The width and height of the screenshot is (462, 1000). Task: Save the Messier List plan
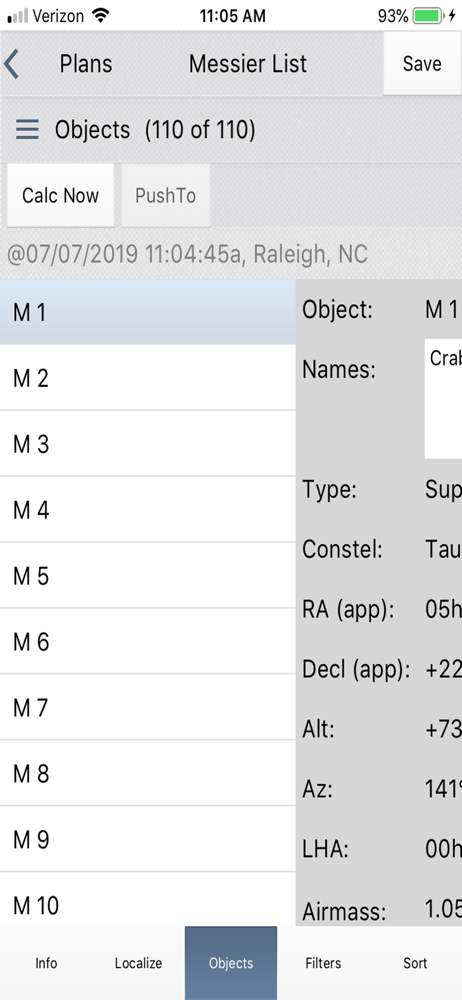pyautogui.click(x=422, y=63)
